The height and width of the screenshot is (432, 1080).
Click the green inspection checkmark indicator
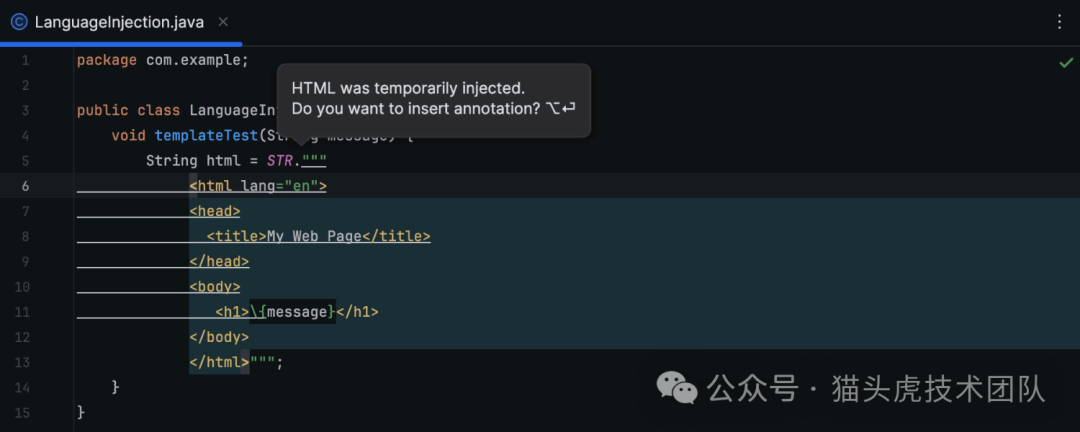click(1066, 63)
